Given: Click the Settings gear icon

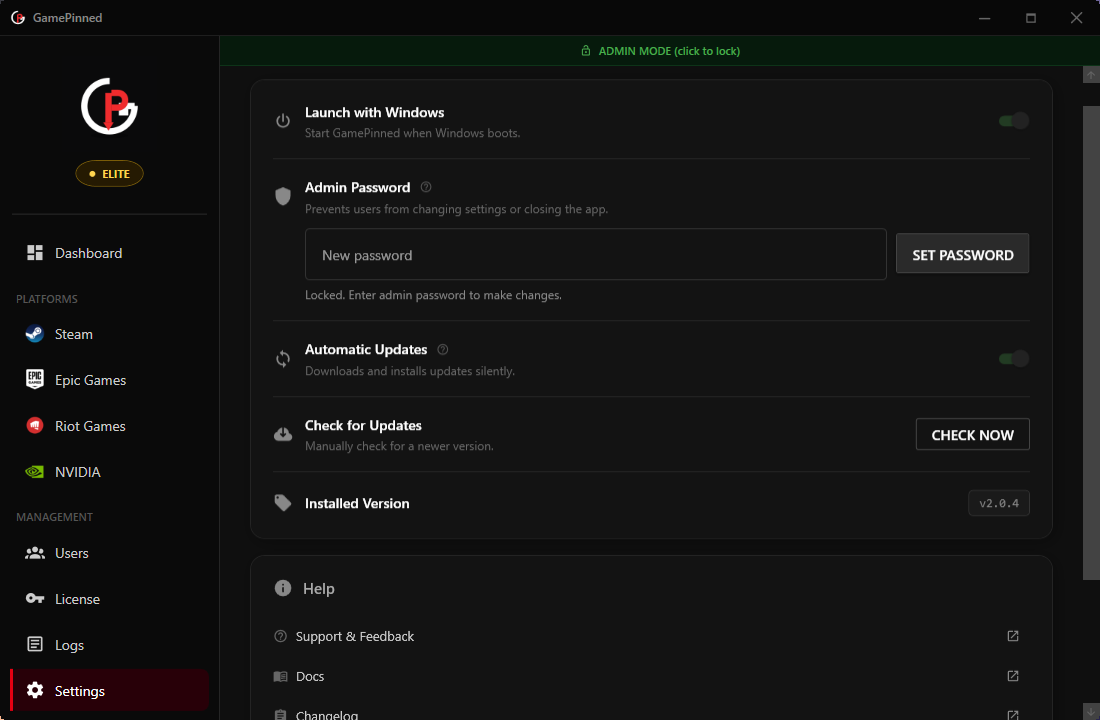Looking at the screenshot, I should coord(34,691).
